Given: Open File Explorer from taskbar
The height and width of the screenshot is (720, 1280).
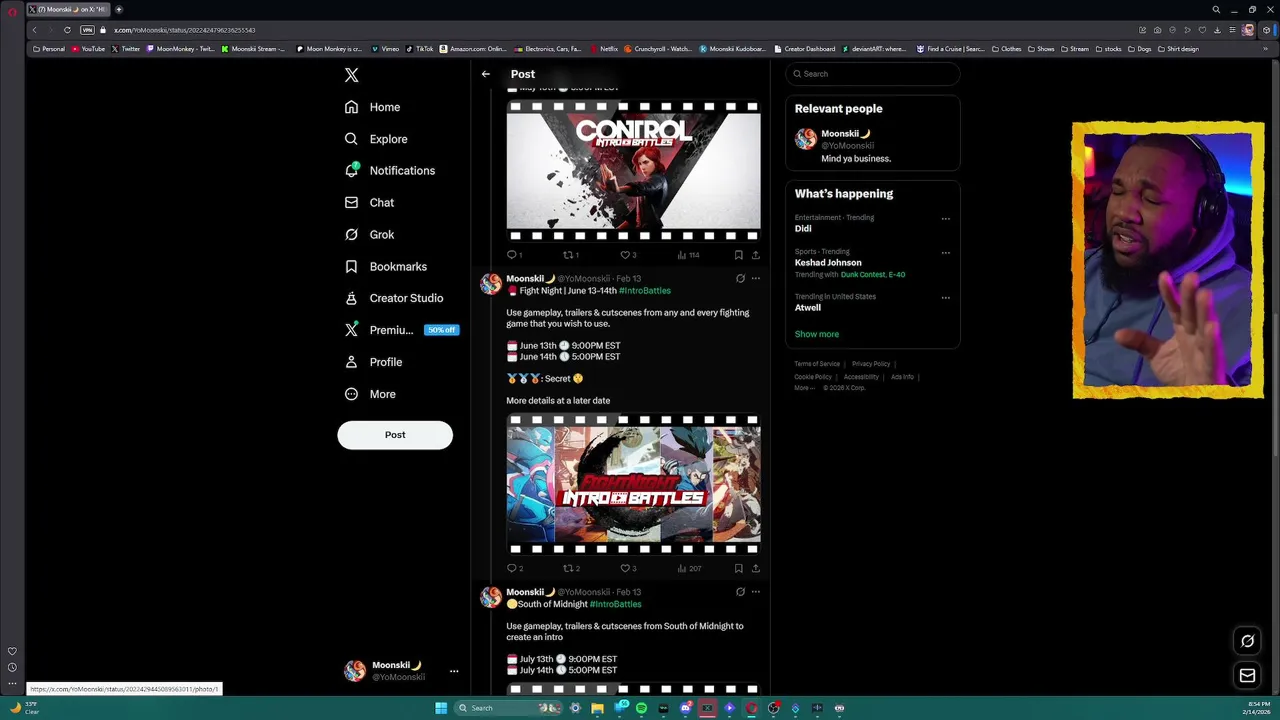Looking at the screenshot, I should click(597, 708).
